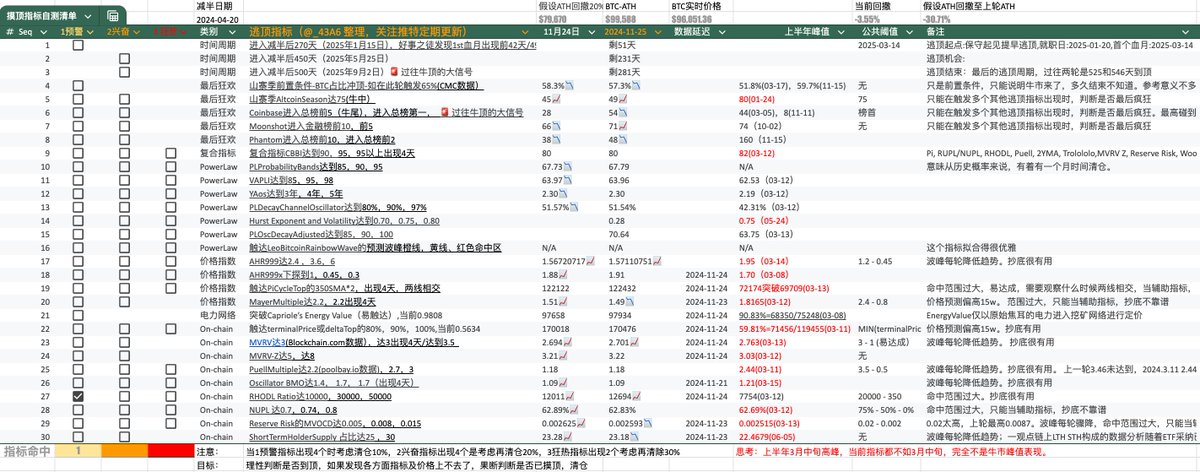
Task: Tick the 1预警 checkbox in row 21 电力网络
Action: (x=77, y=315)
